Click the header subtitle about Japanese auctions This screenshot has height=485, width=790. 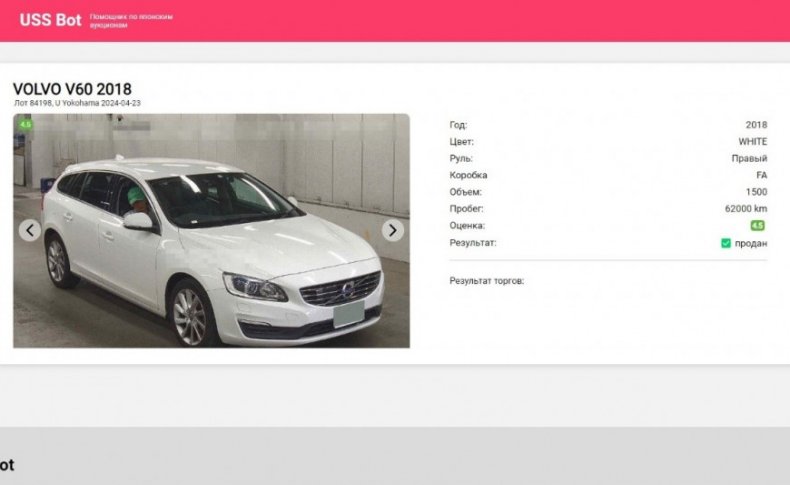point(131,21)
